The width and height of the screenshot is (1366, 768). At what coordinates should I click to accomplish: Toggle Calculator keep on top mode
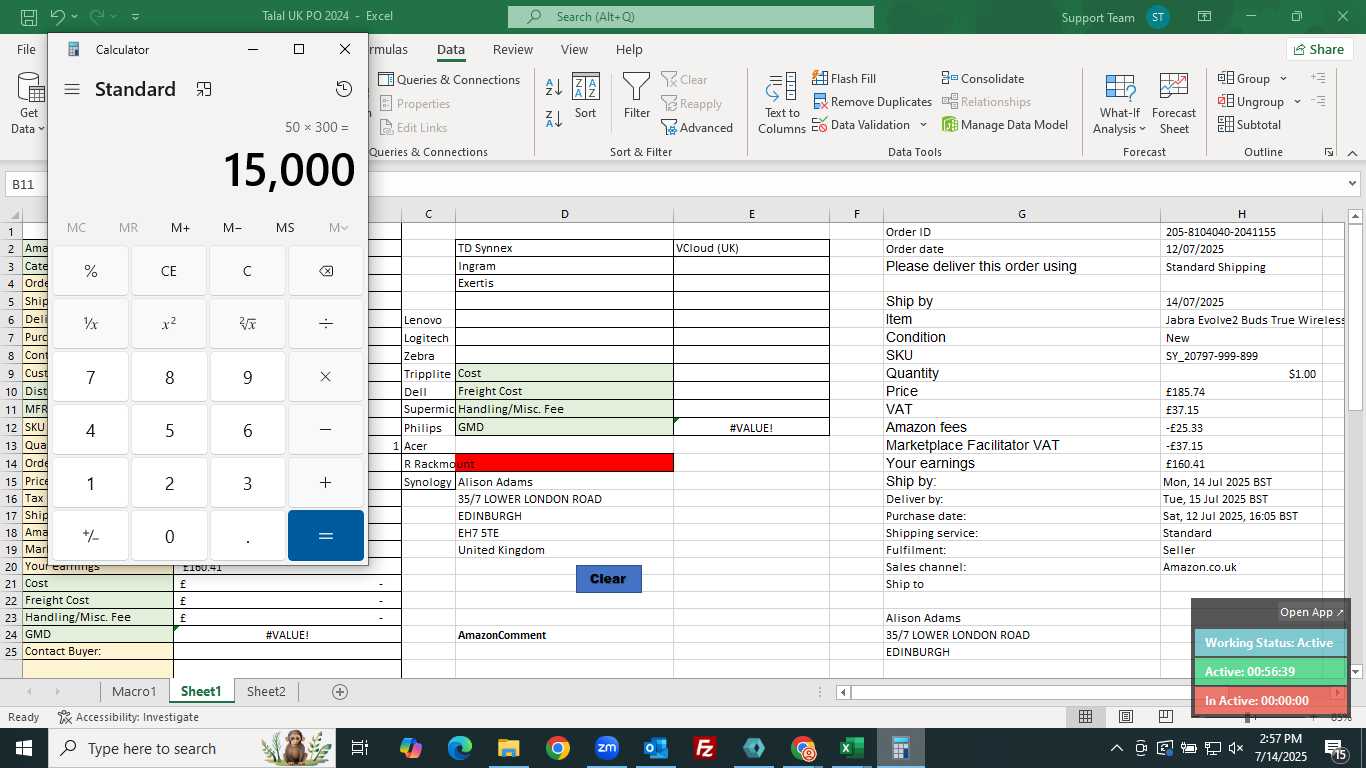204,89
